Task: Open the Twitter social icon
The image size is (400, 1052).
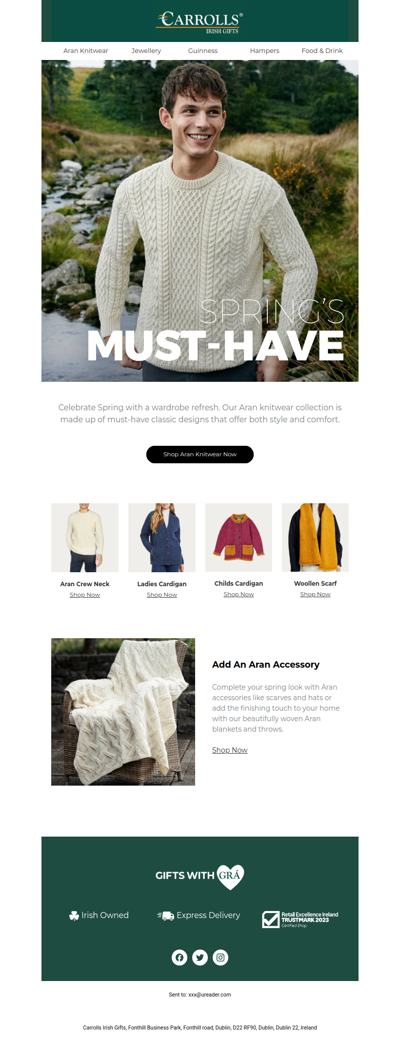Action: pos(200,957)
